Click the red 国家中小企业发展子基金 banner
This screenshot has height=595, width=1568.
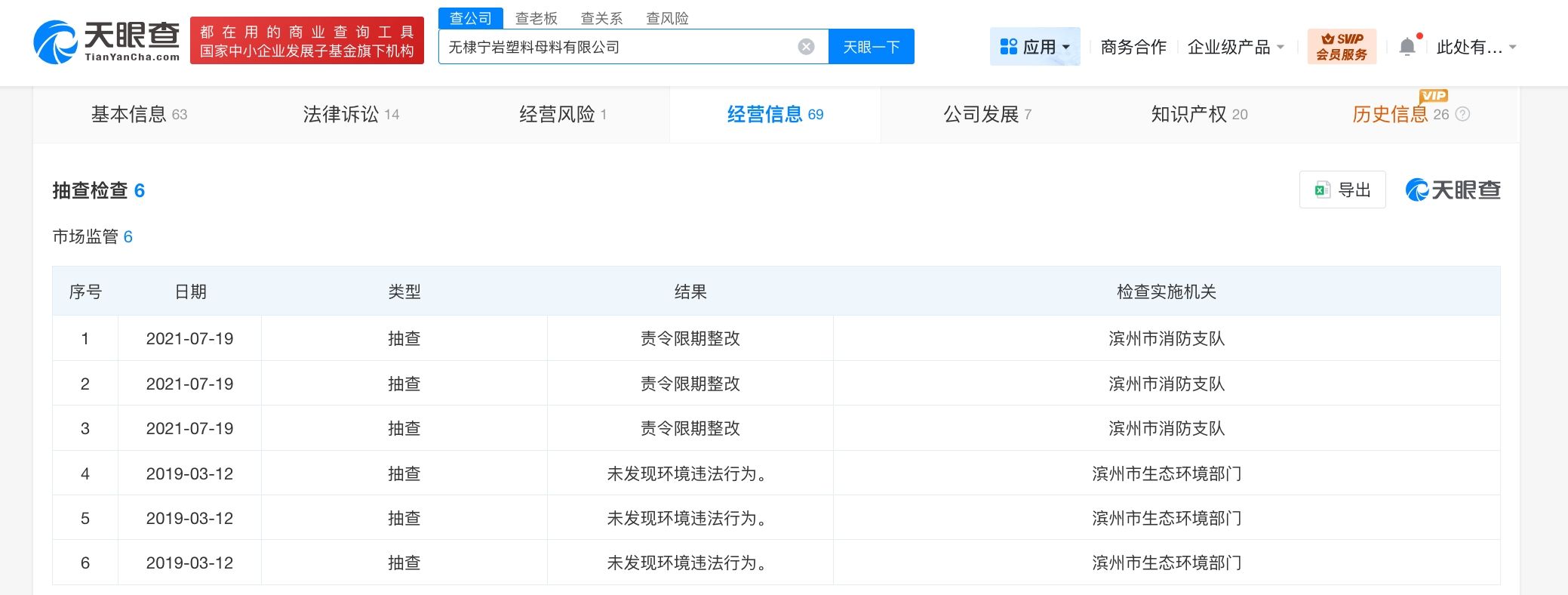tap(307, 41)
